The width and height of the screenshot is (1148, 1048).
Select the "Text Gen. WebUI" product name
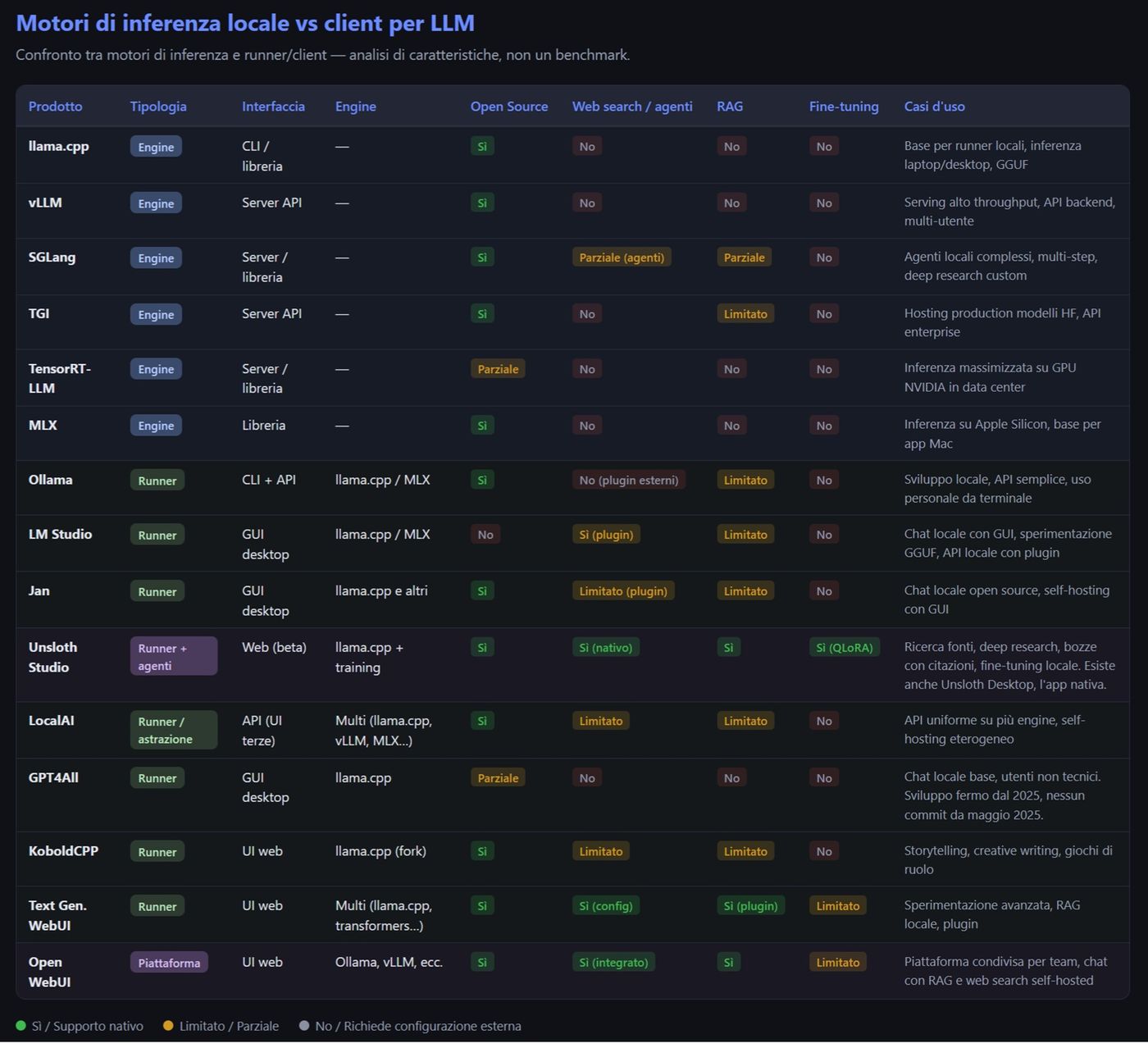click(x=57, y=915)
